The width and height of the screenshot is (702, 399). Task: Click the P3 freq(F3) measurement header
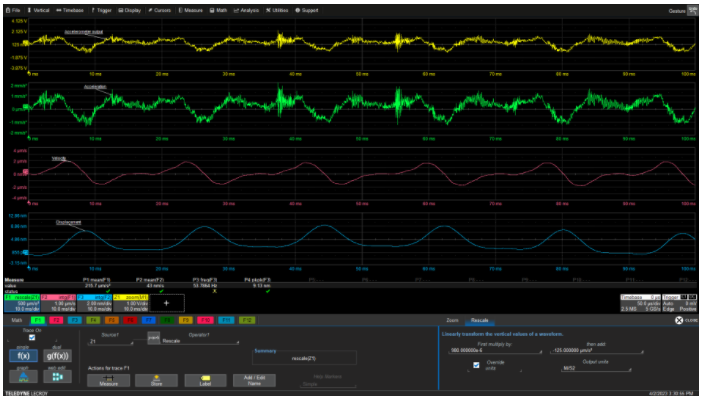coord(205,280)
